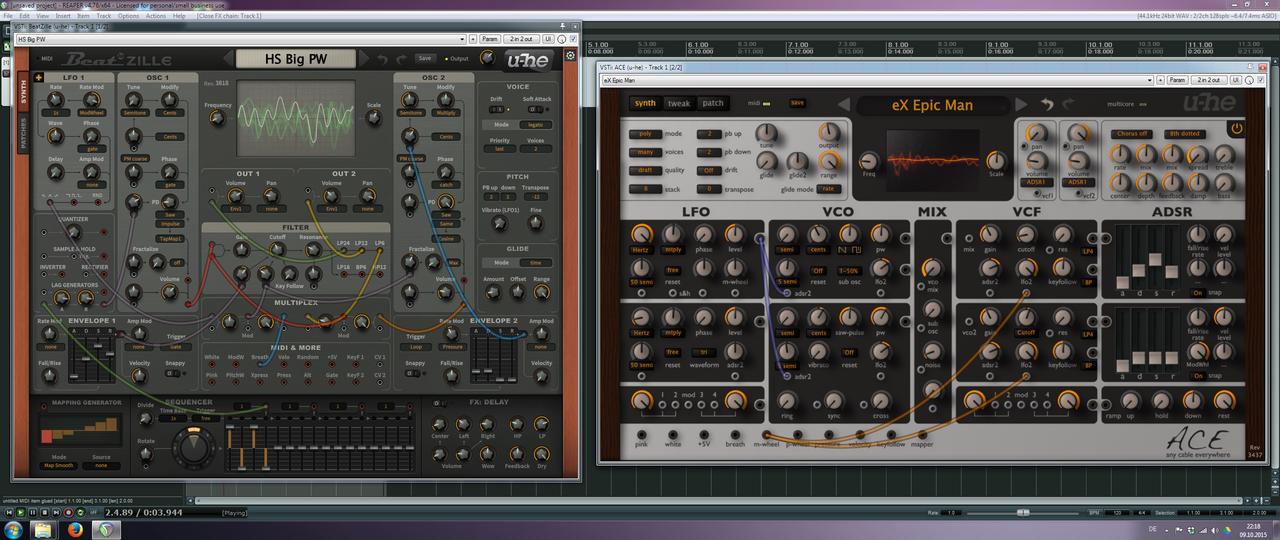Redo change in ACE
The width and height of the screenshot is (1280, 540).
tap(1068, 104)
